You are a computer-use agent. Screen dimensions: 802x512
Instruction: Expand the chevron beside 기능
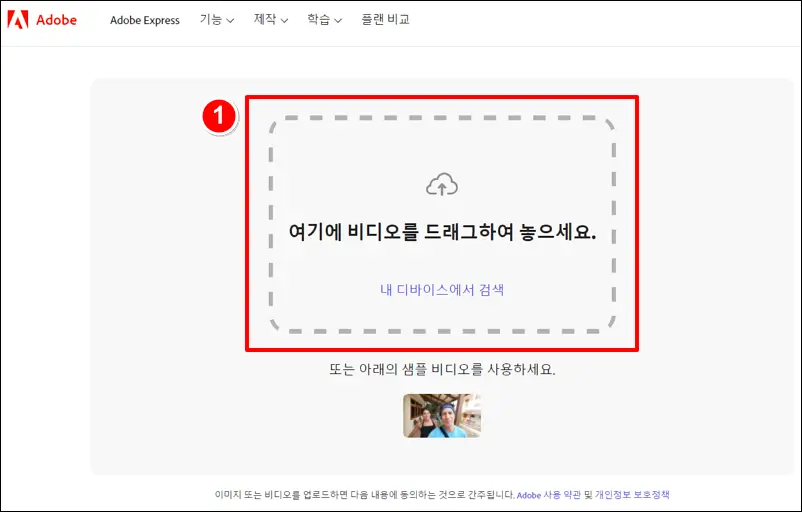click(x=231, y=21)
